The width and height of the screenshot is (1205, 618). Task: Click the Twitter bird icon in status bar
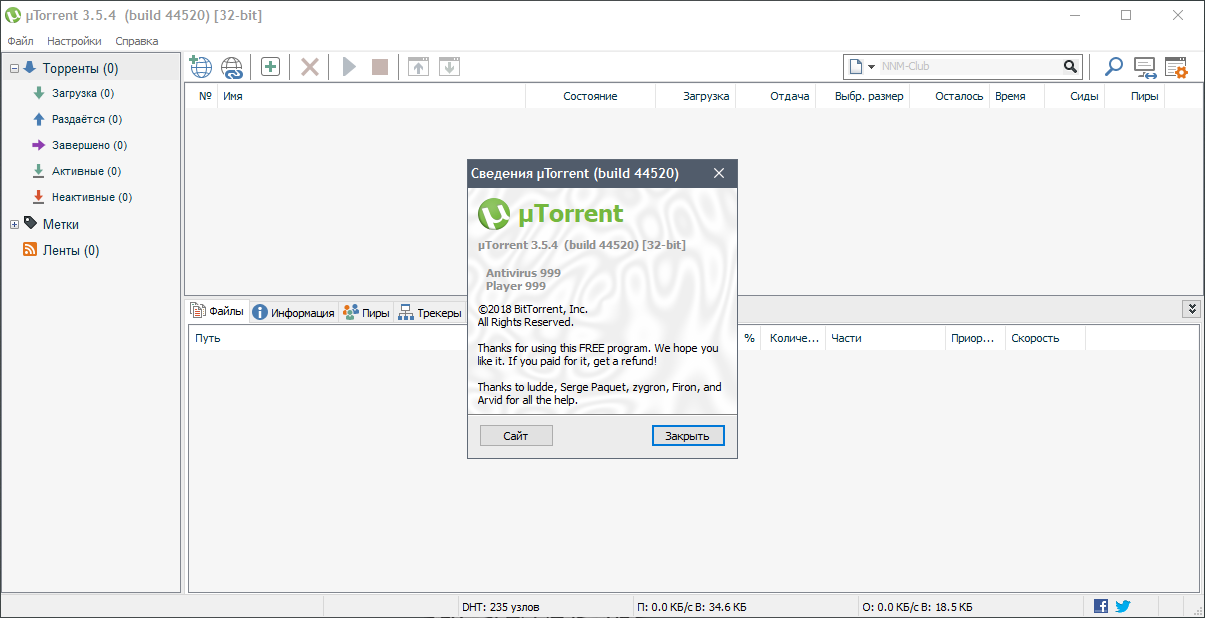point(1123,606)
